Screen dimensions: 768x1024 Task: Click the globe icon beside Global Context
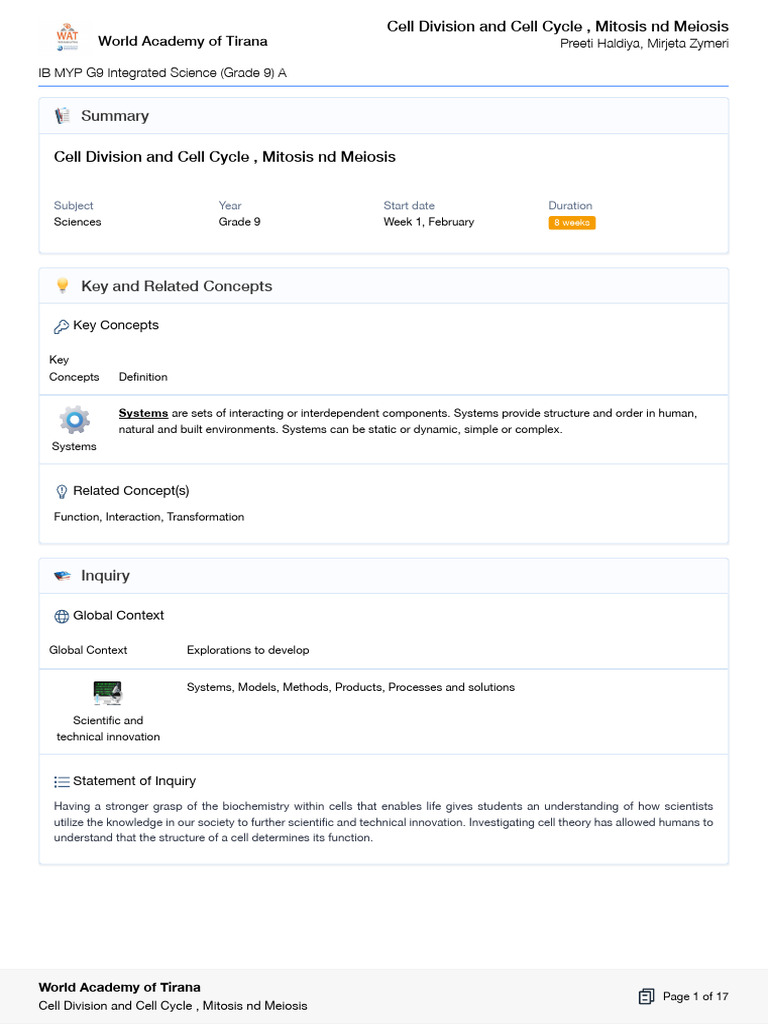coord(61,616)
